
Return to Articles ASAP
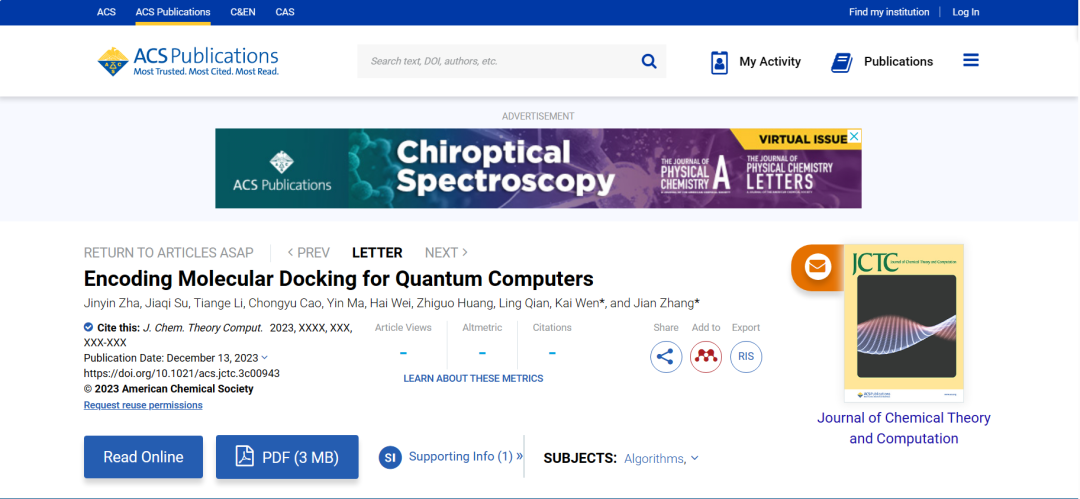click(x=169, y=252)
